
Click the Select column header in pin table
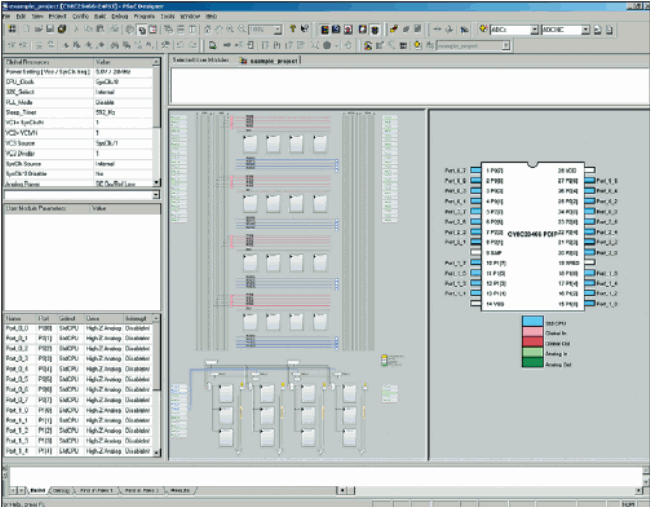(70, 318)
